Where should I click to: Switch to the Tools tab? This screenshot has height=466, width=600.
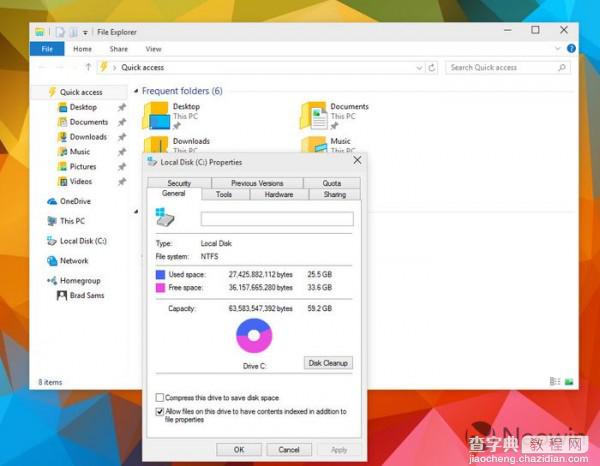[224, 194]
